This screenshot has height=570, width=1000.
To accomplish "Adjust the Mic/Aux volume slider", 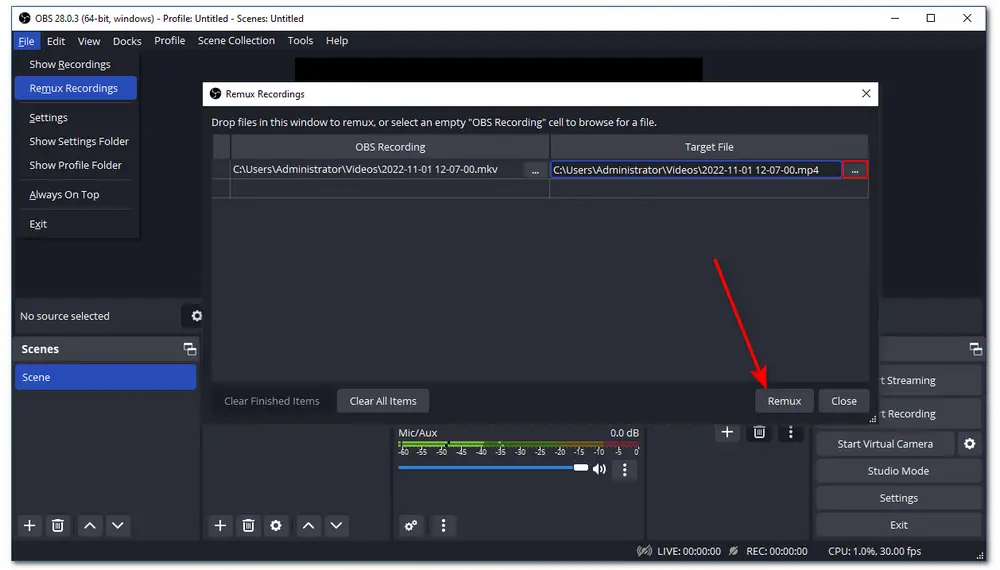I will (x=492, y=467).
